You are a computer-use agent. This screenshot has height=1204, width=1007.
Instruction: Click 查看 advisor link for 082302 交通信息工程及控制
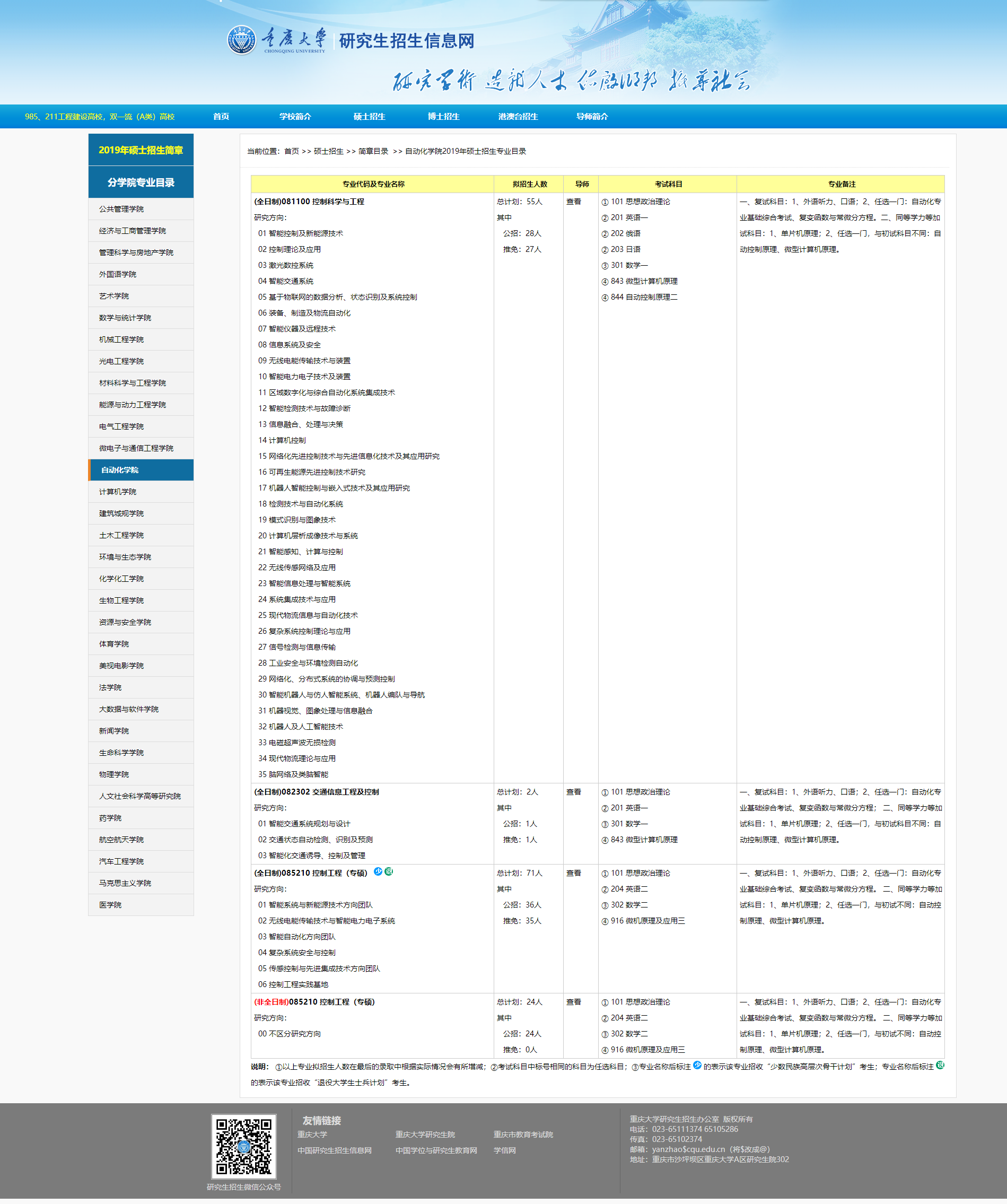(574, 792)
